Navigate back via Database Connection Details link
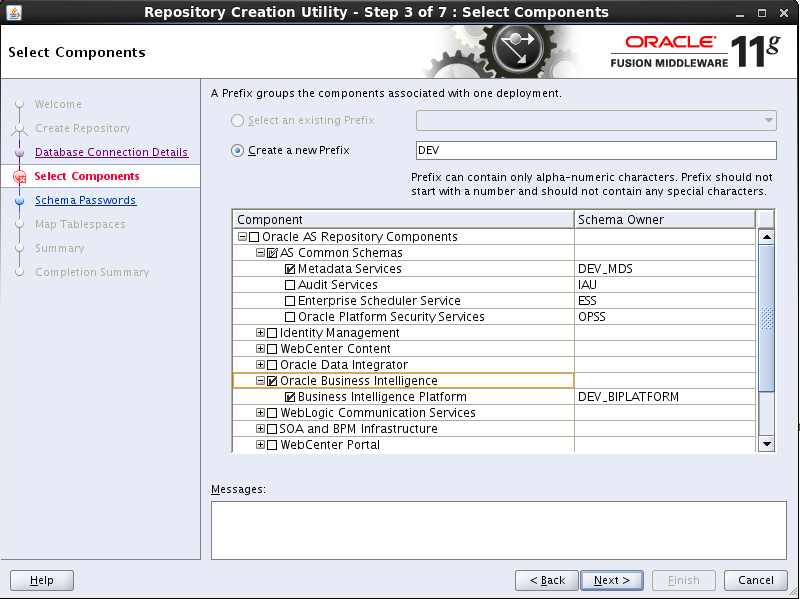This screenshot has width=800, height=599. pos(111,152)
